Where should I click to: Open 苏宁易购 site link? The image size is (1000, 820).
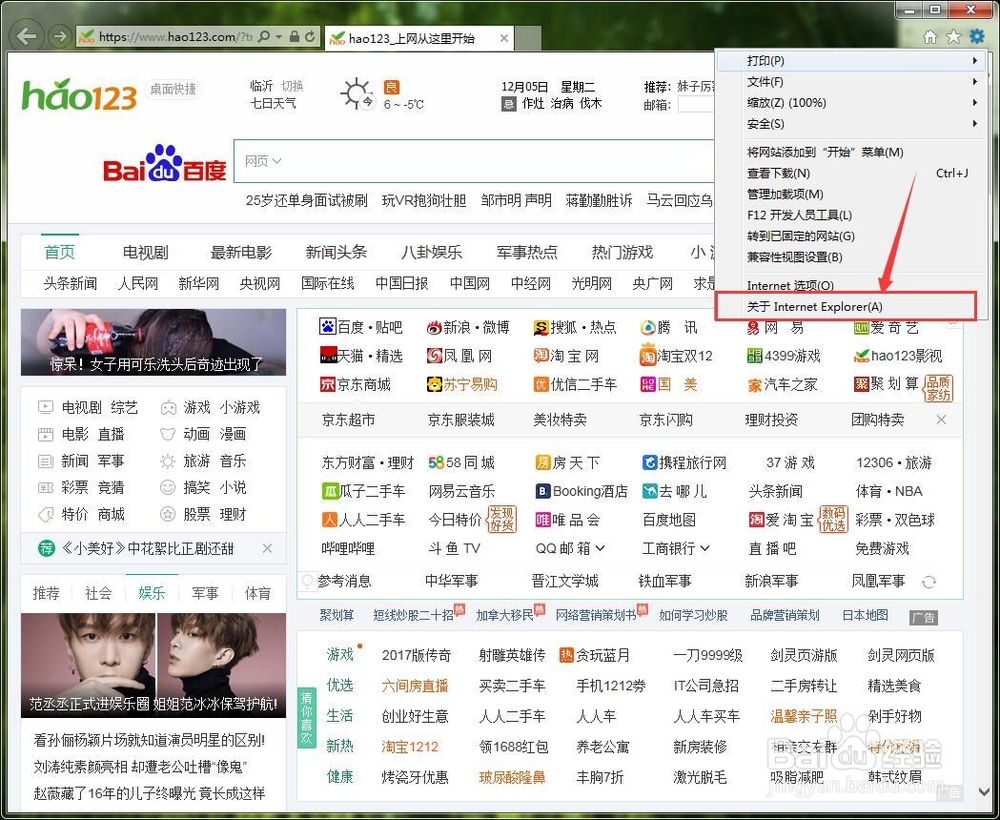[x=462, y=384]
